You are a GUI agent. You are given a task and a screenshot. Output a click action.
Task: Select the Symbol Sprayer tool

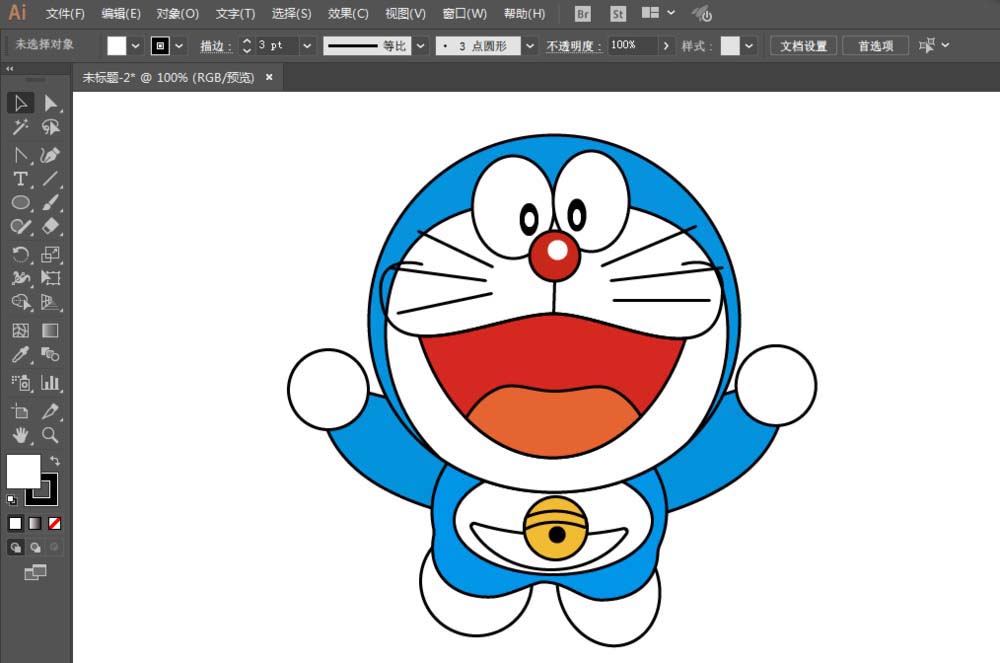pos(20,382)
